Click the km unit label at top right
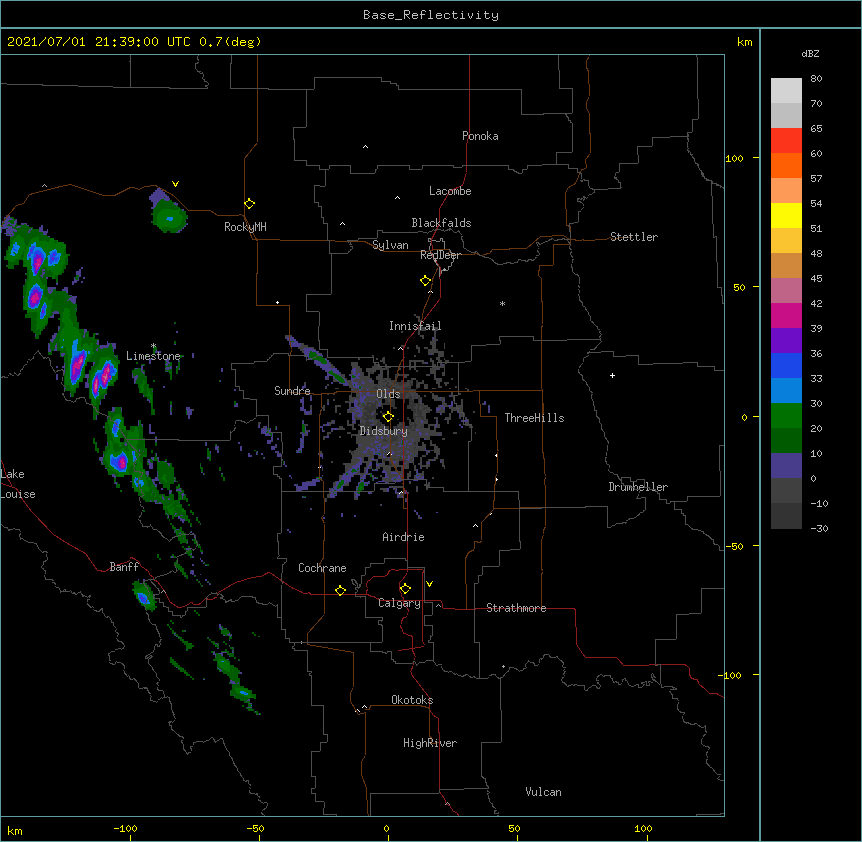 pyautogui.click(x=745, y=42)
